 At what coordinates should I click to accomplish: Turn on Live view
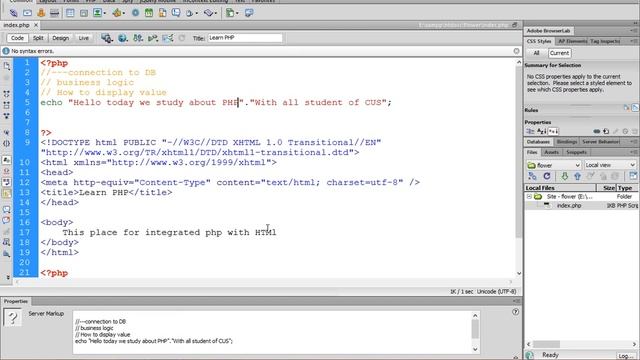tap(84, 38)
